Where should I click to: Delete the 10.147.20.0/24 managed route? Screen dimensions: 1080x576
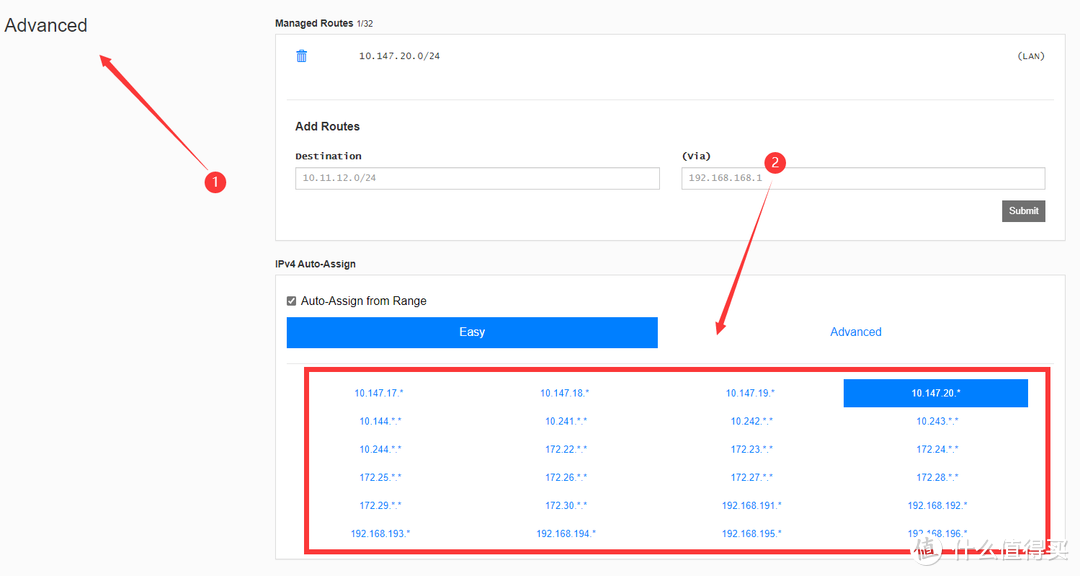(x=301, y=55)
